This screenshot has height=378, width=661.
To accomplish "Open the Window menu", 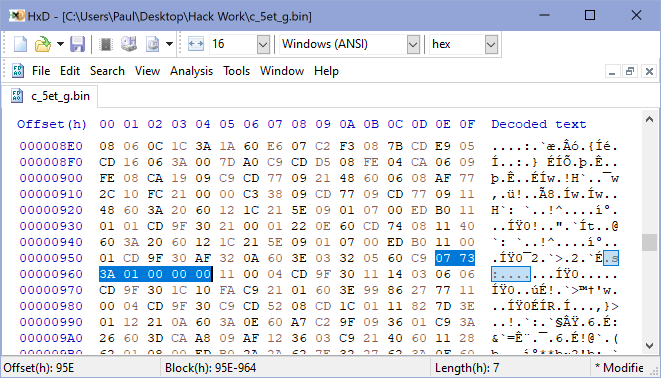I will (x=282, y=71).
